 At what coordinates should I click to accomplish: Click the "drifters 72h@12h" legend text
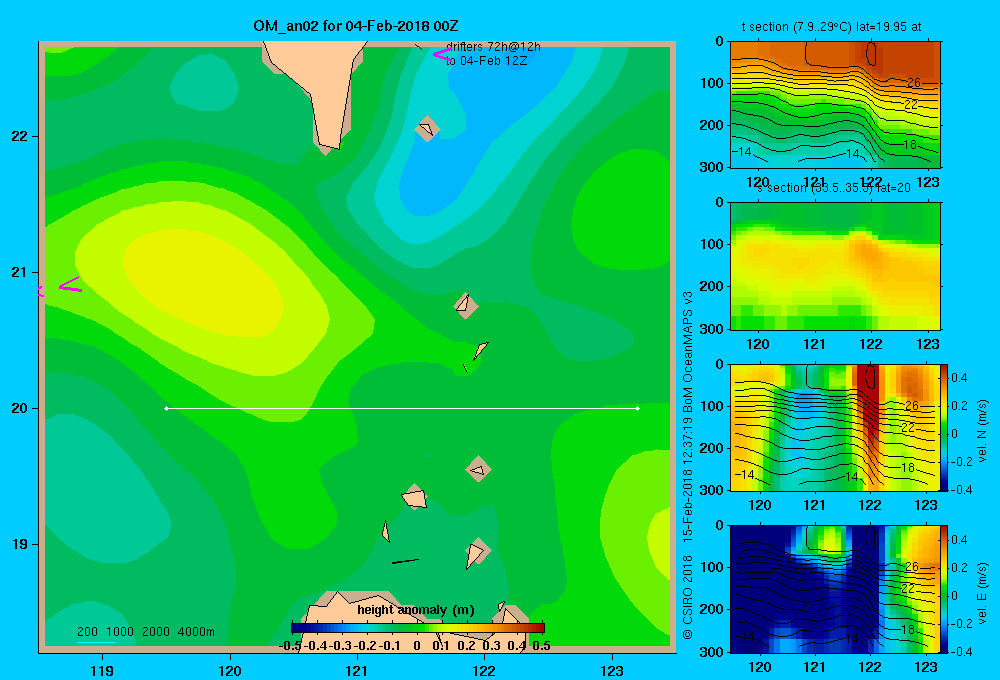point(493,47)
